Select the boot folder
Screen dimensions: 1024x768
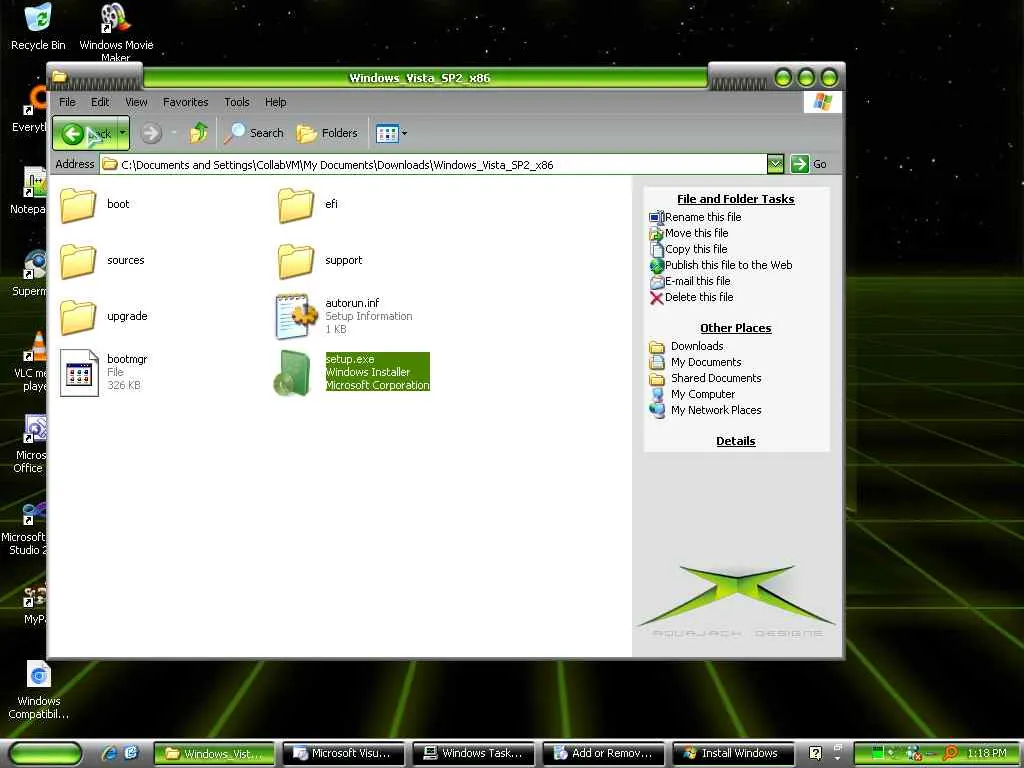pyautogui.click(x=95, y=204)
